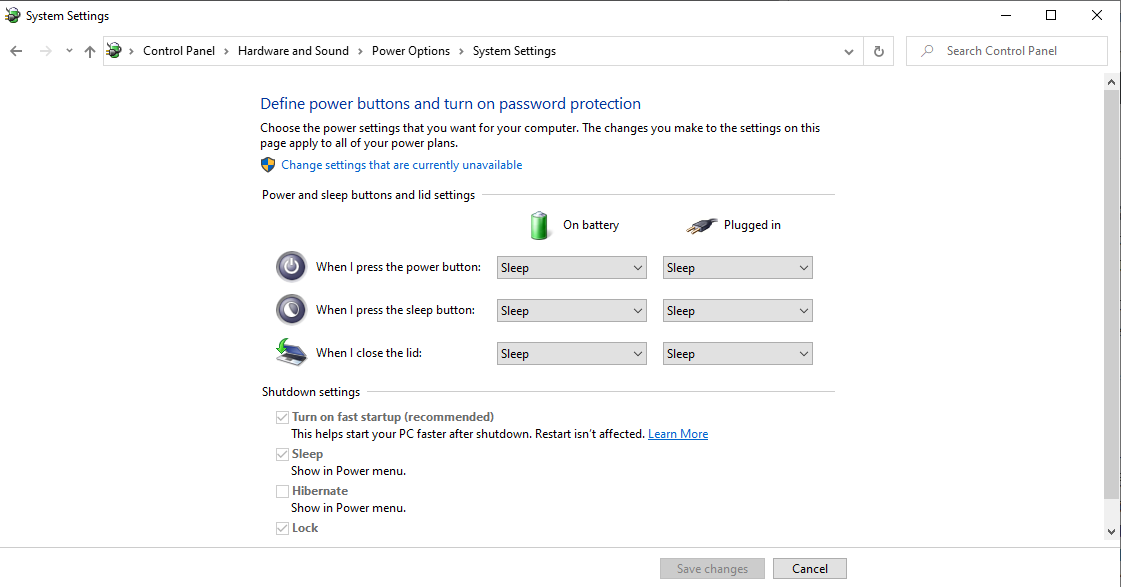Click the power plug icon
Viewport: 1121px width, 587px height.
pyautogui.click(x=701, y=226)
